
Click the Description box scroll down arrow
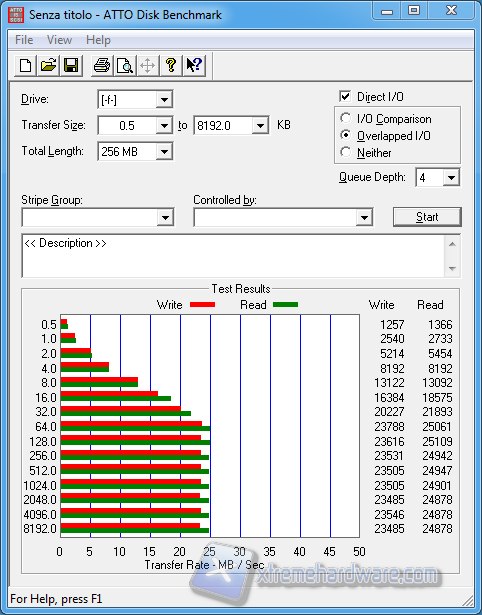(x=452, y=269)
